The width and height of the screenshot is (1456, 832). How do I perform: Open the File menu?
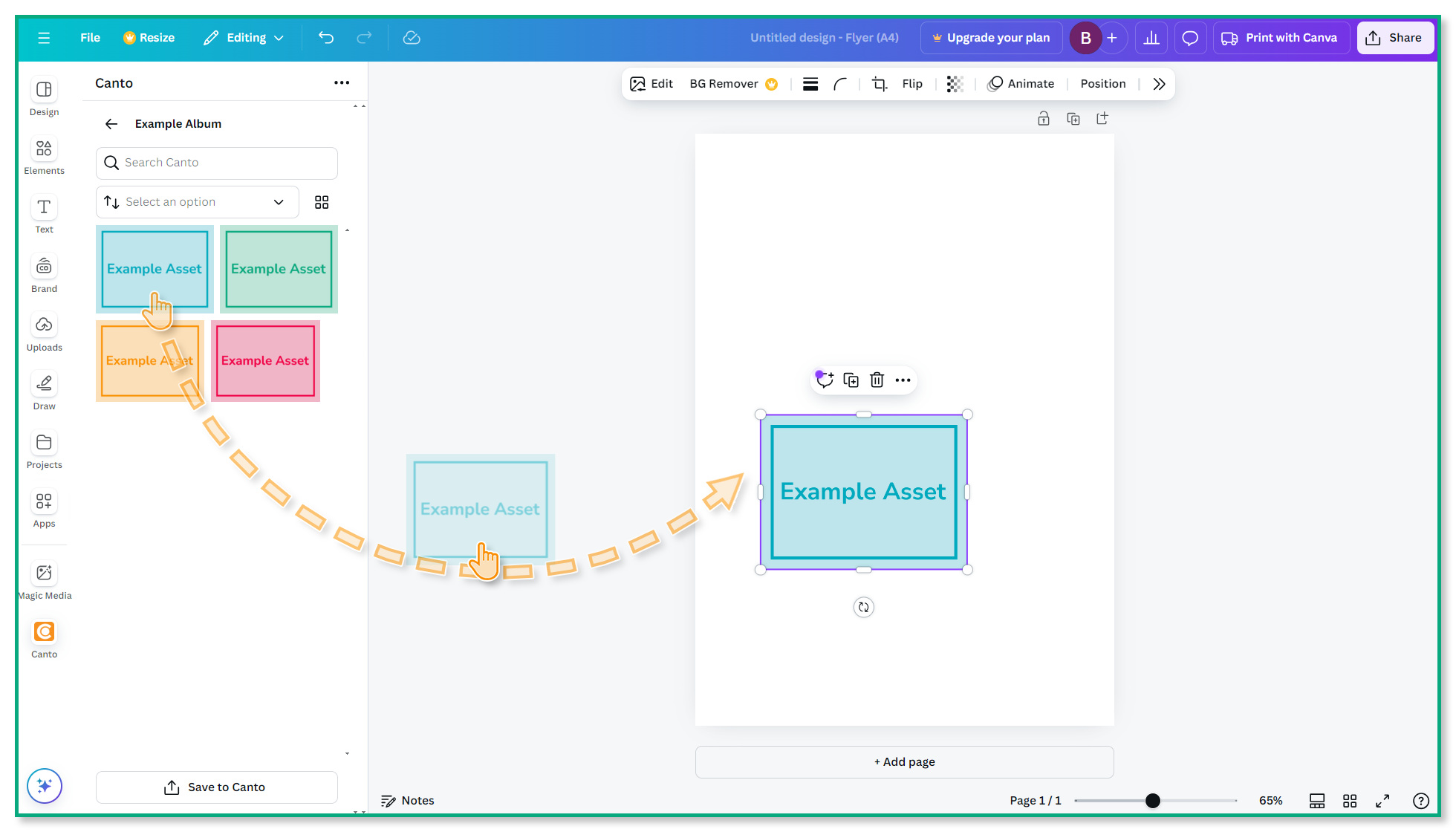coord(90,37)
